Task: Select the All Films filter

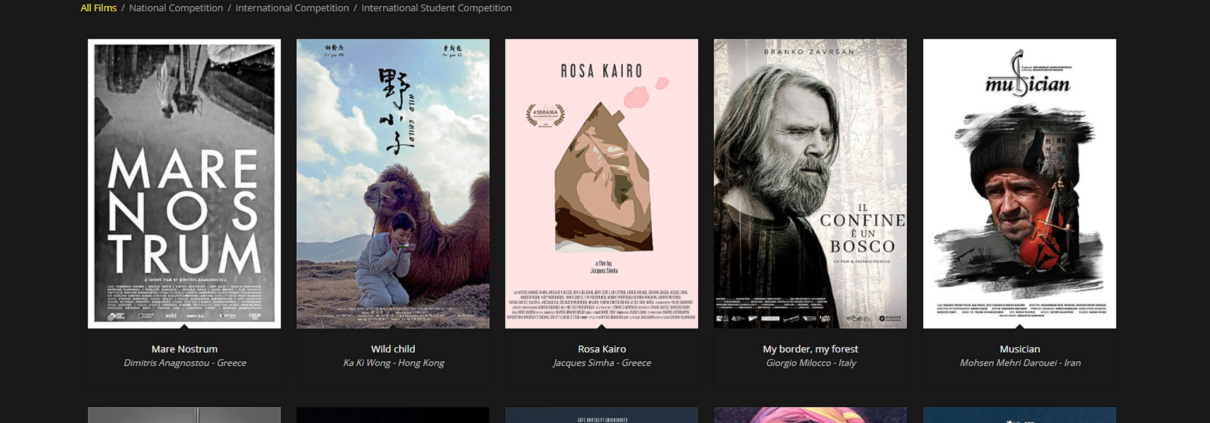Action: (98, 8)
